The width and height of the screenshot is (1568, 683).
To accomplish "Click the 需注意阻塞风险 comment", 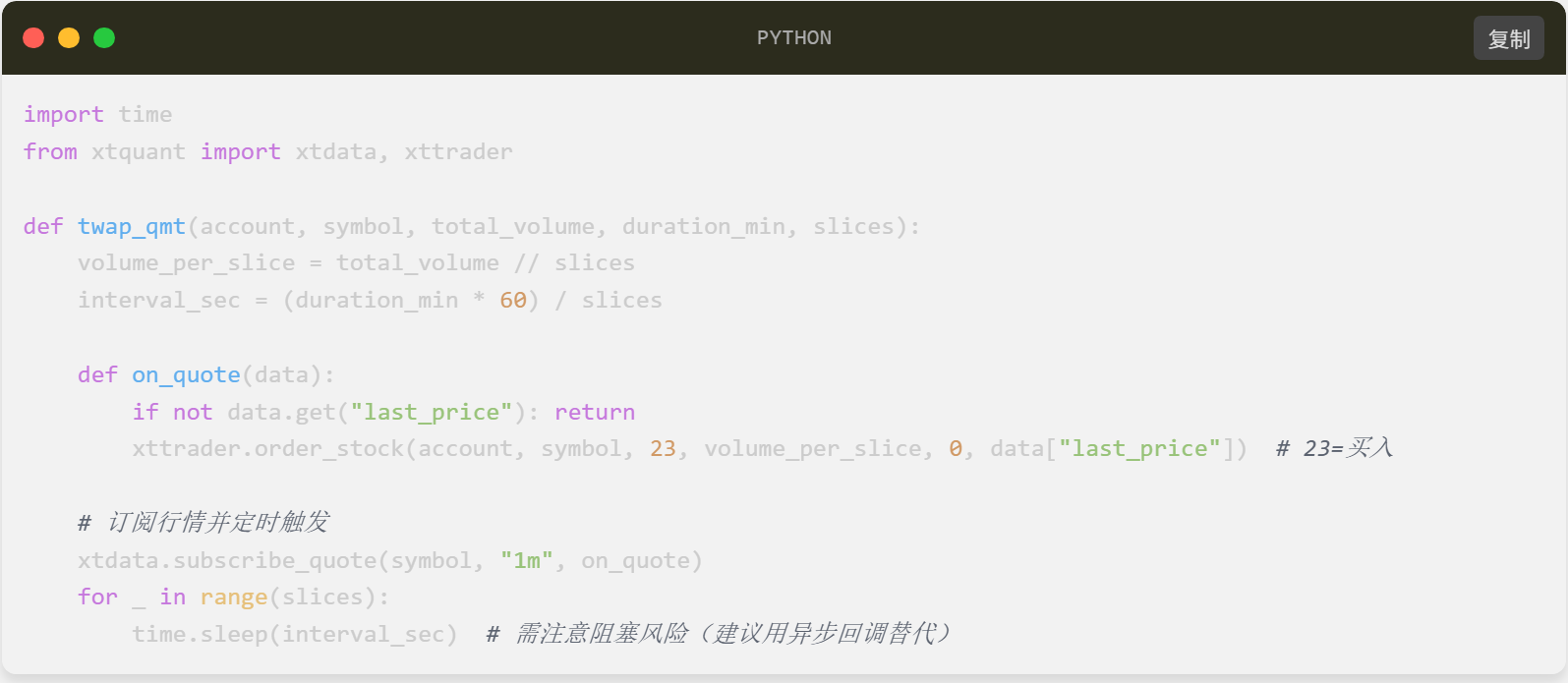I will pyautogui.click(x=719, y=635).
